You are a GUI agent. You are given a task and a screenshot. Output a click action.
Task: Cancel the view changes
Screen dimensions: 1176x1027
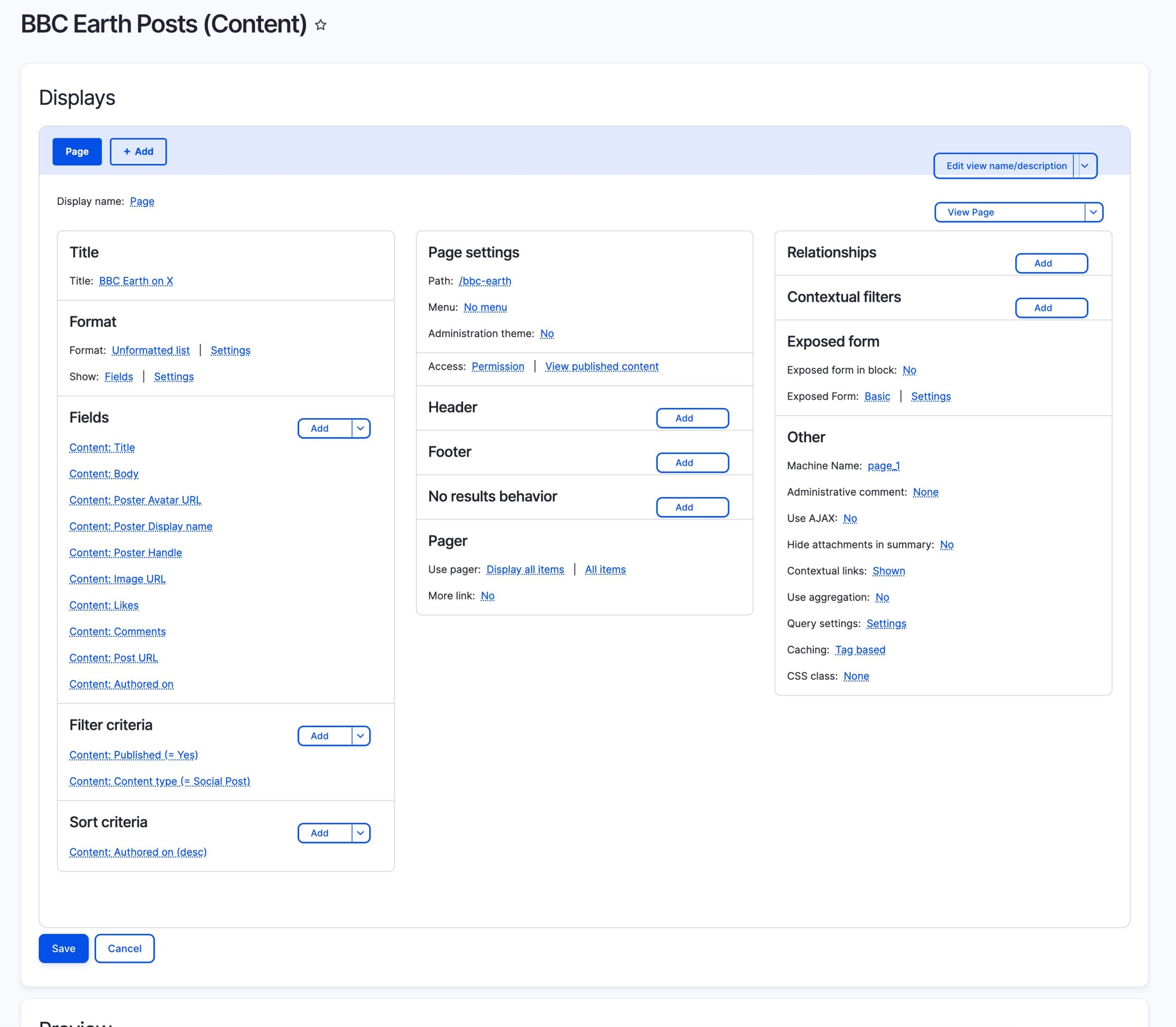pyautogui.click(x=124, y=948)
